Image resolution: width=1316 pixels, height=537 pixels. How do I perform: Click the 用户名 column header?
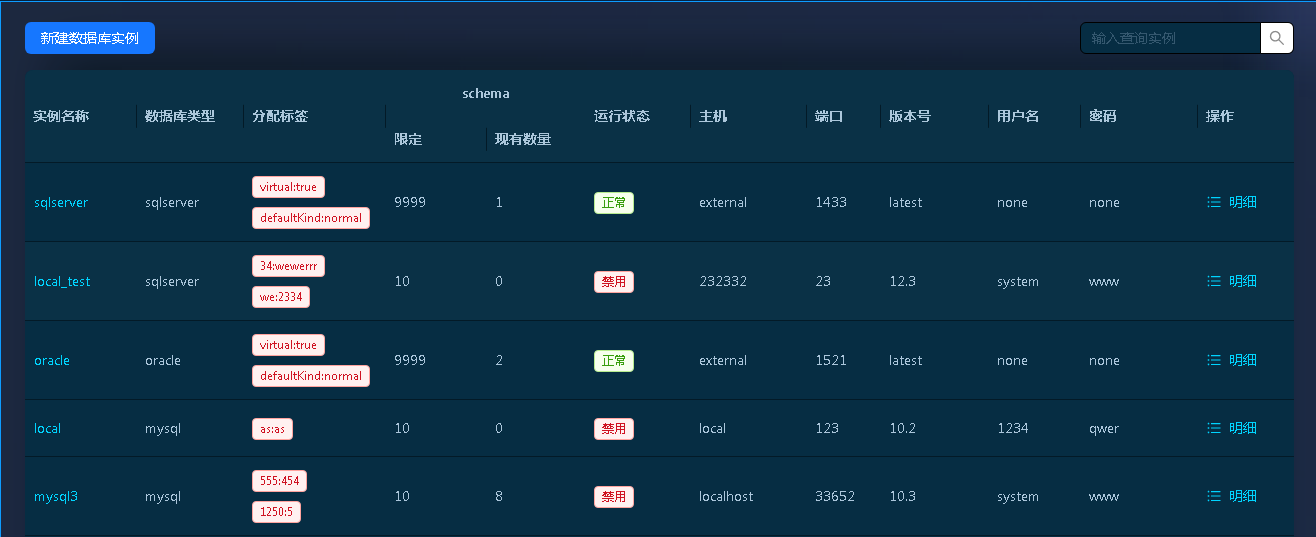1018,116
